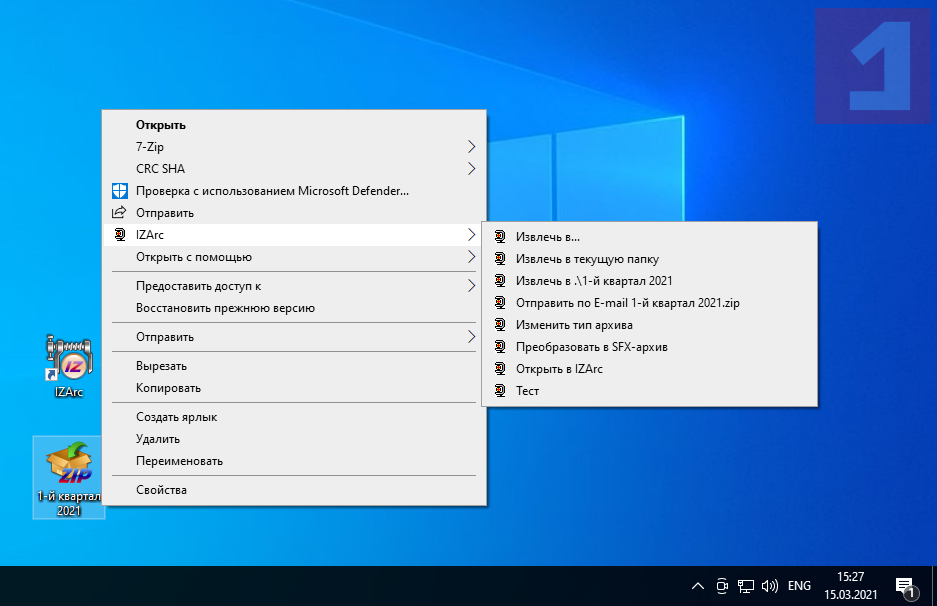Show hidden tray icons with the chevron

pyautogui.click(x=698, y=586)
